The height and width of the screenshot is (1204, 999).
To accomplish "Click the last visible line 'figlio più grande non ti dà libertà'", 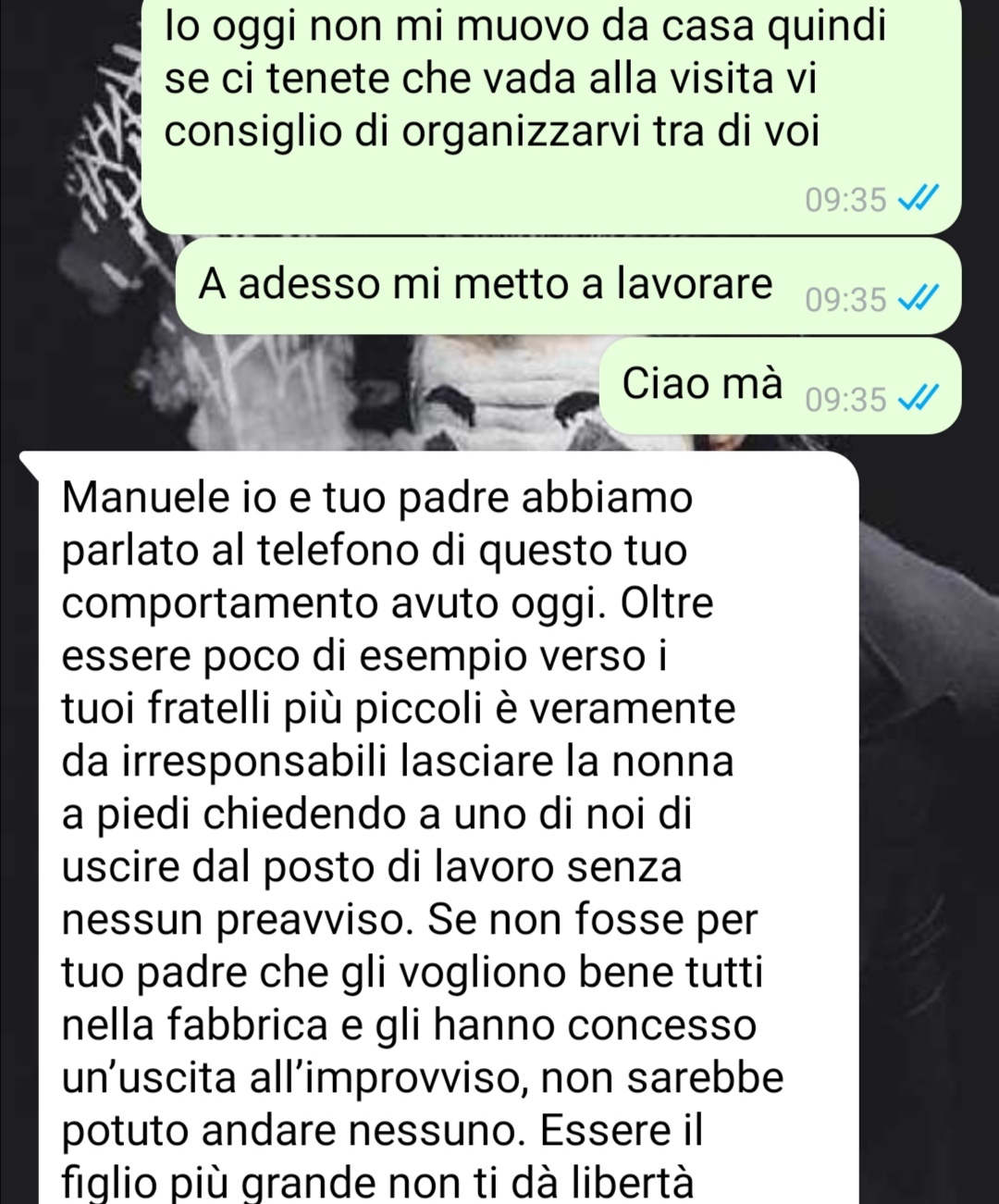I will pos(377,1184).
